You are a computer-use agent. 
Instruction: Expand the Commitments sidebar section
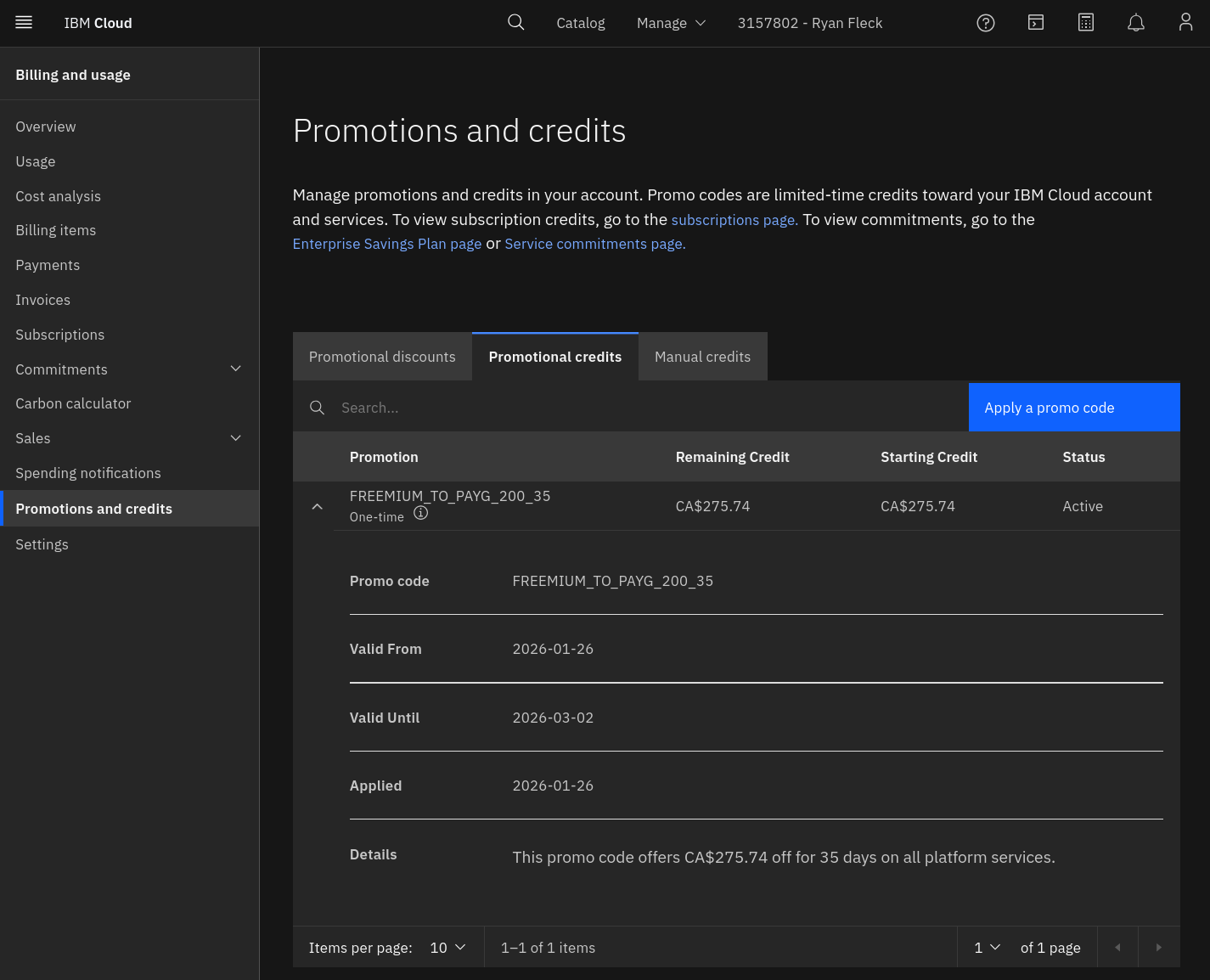236,369
